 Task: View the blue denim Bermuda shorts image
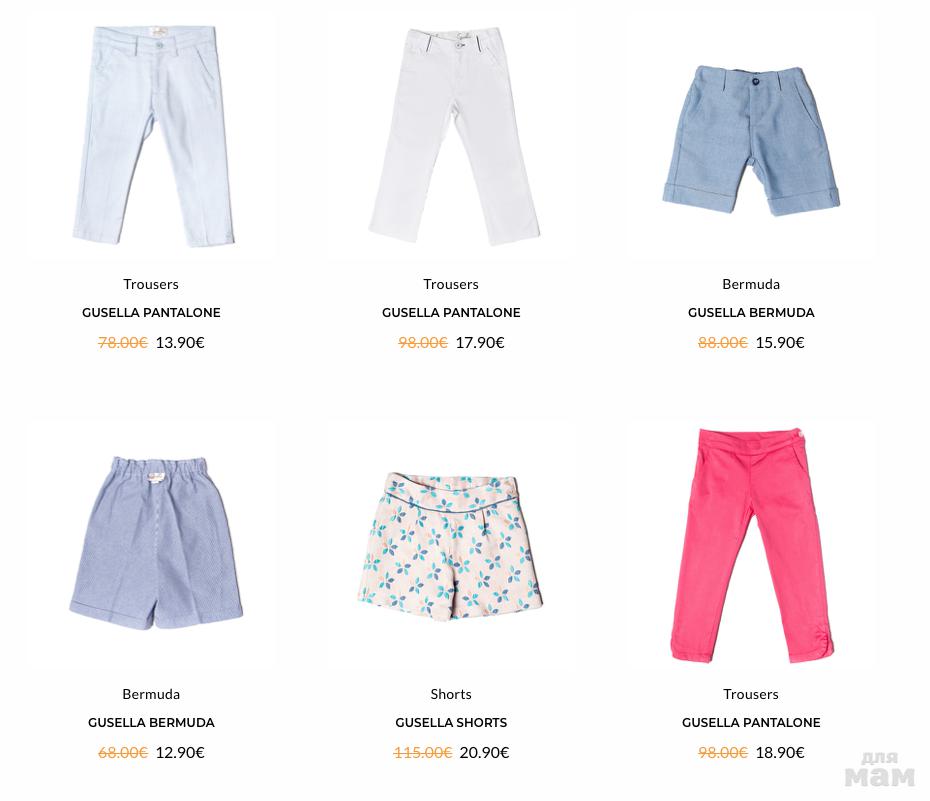pyautogui.click(x=751, y=141)
